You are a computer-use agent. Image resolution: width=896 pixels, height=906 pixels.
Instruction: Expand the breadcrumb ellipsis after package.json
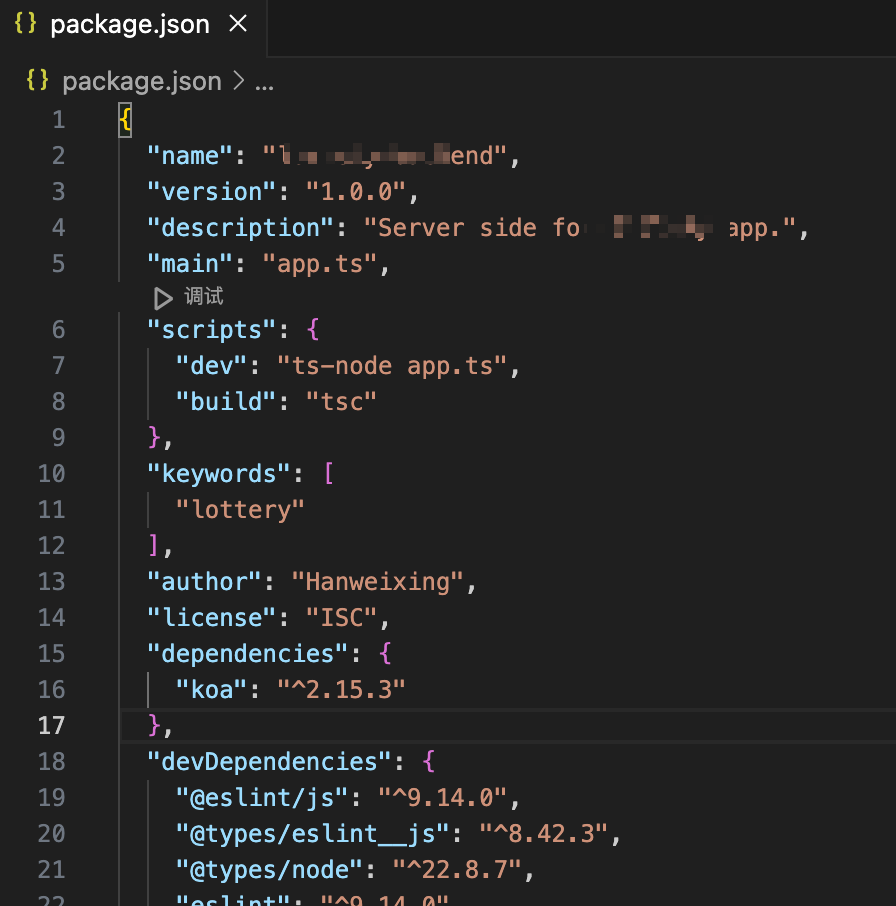[262, 81]
